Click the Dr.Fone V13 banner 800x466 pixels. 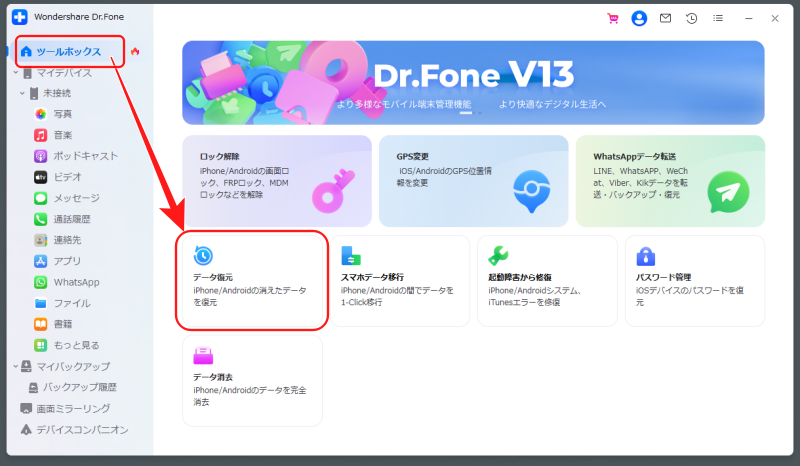click(x=473, y=83)
